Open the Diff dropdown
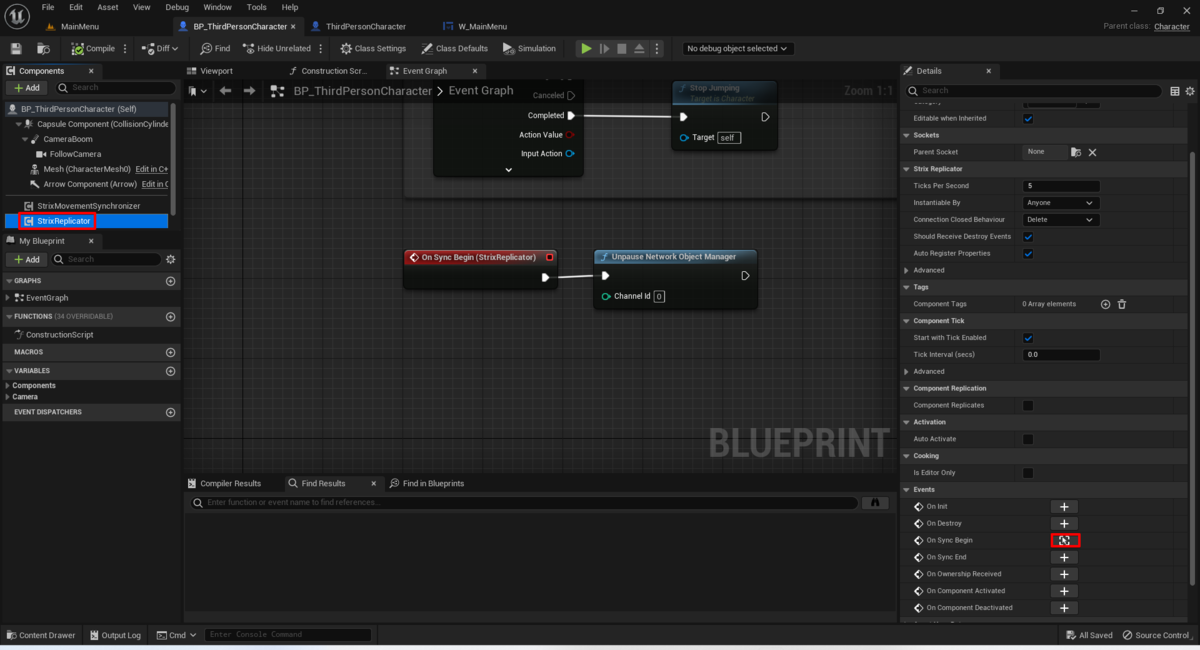Screen dimensions: 1200x650 pos(160,48)
